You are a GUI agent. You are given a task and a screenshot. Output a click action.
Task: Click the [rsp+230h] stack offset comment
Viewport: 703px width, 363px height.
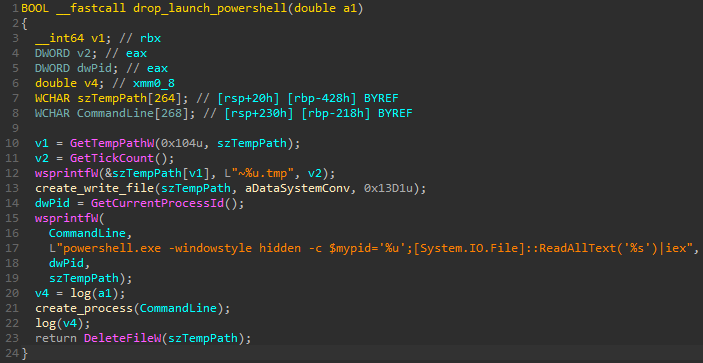[x=260, y=113]
